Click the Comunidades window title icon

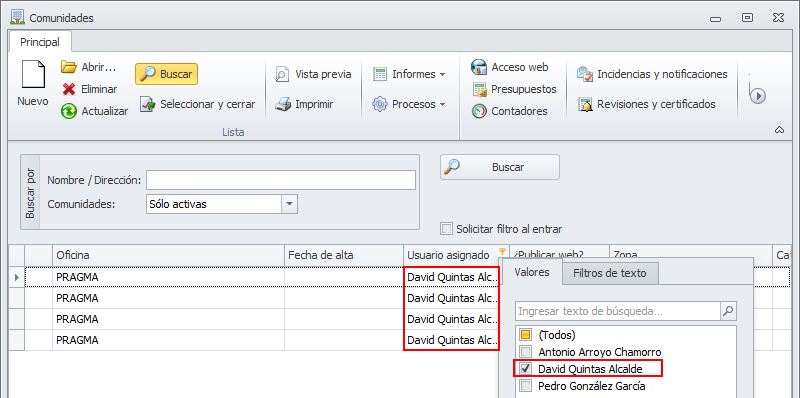tap(17, 17)
